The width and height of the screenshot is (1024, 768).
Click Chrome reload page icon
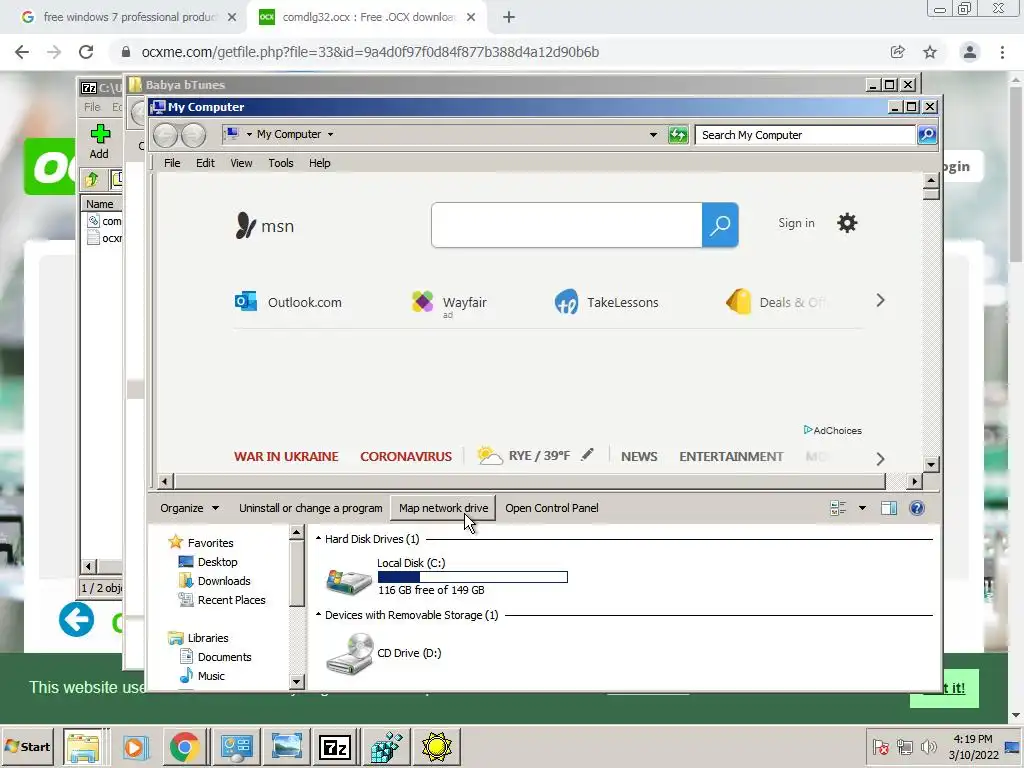click(86, 52)
